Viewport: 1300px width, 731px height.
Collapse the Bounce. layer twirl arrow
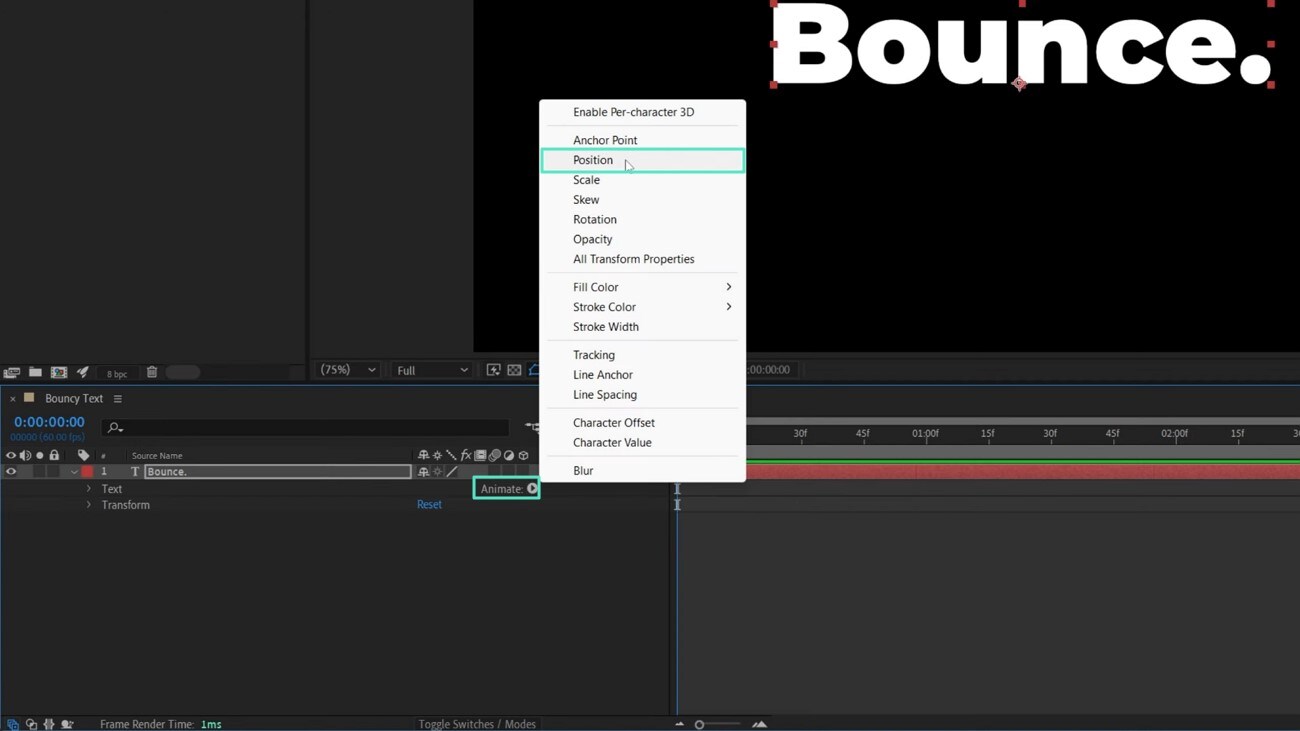tap(74, 472)
